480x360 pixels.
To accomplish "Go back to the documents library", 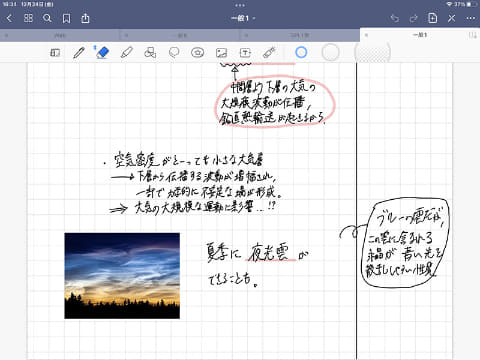I will point(9,18).
